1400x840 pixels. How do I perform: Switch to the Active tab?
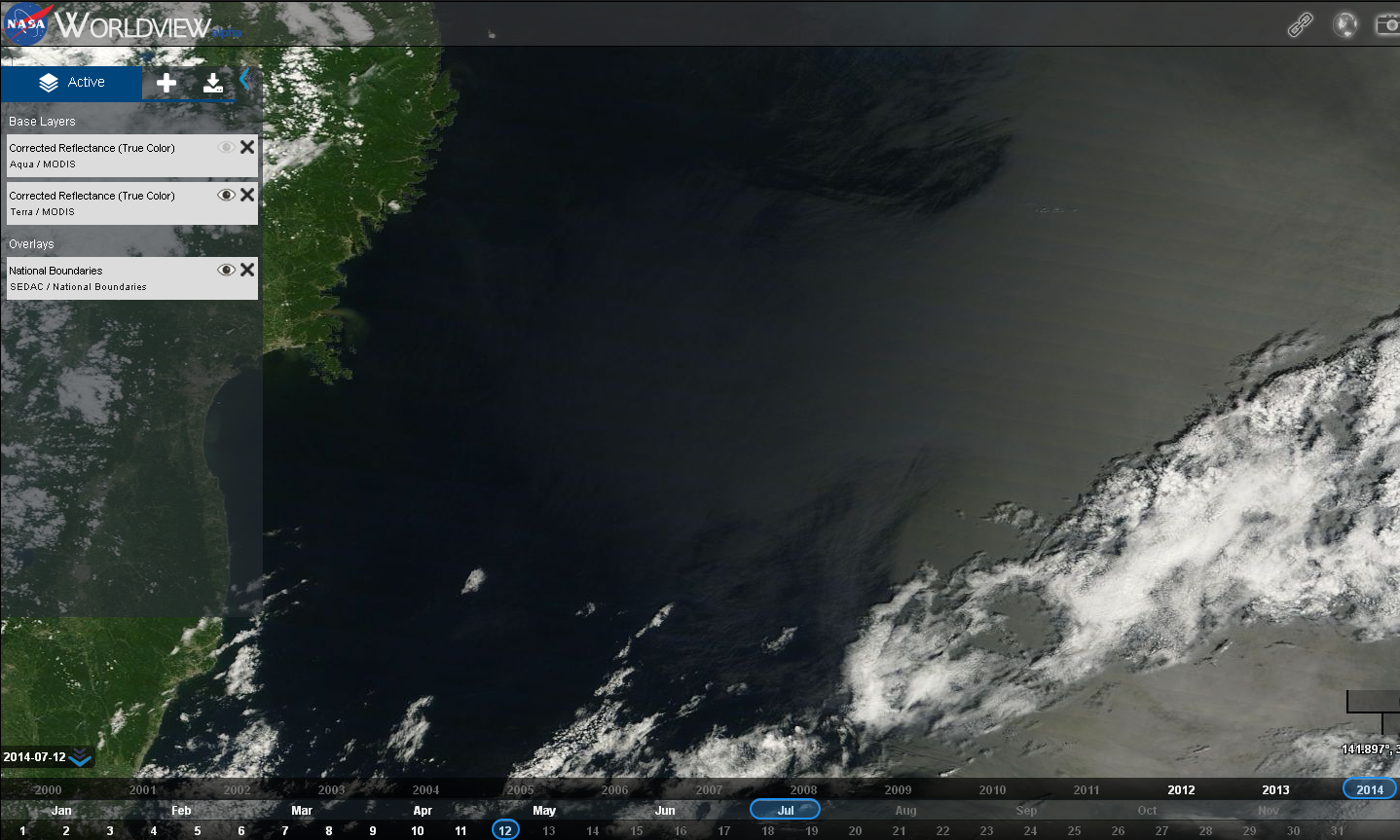tap(85, 82)
